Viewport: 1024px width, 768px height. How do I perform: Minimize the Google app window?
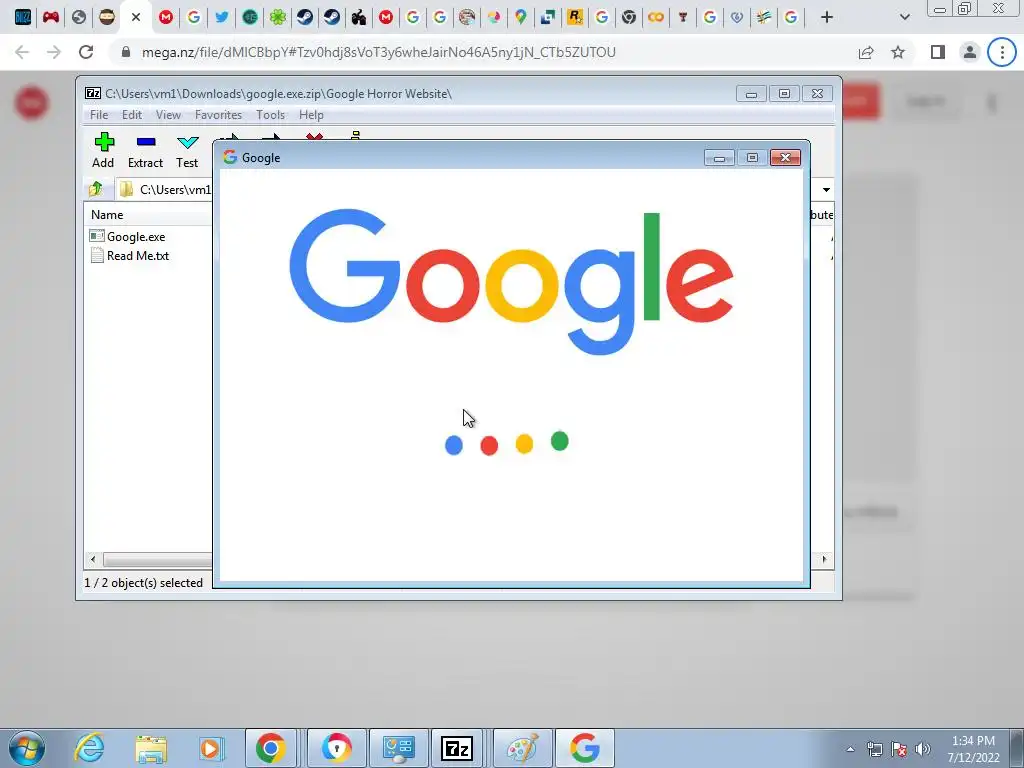tap(719, 158)
